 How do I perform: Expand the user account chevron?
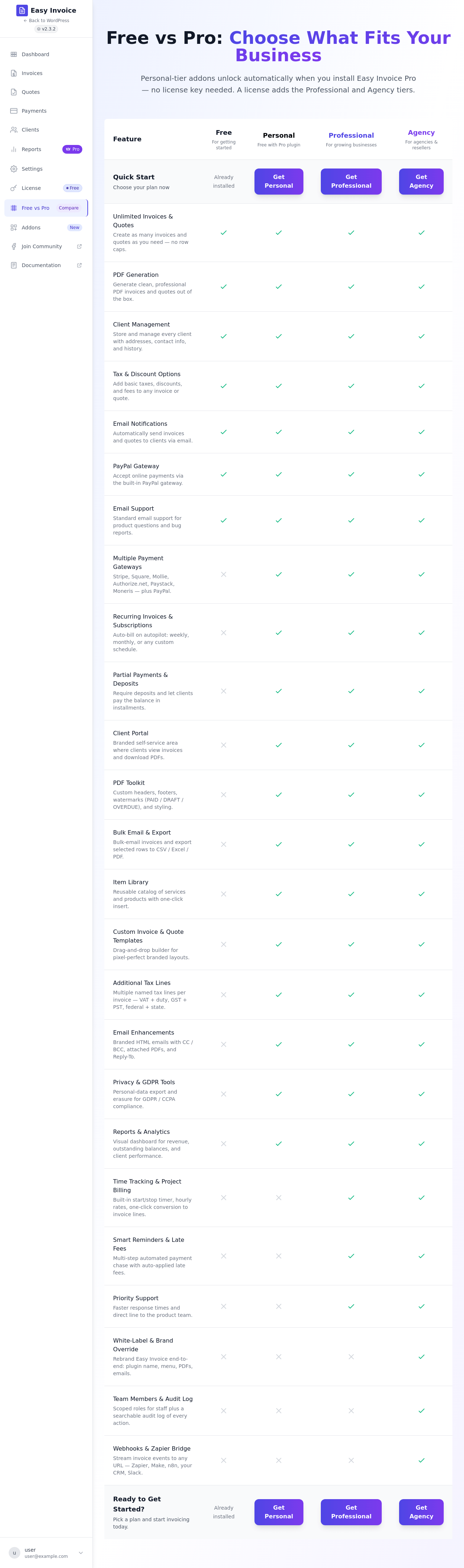[x=81, y=1553]
